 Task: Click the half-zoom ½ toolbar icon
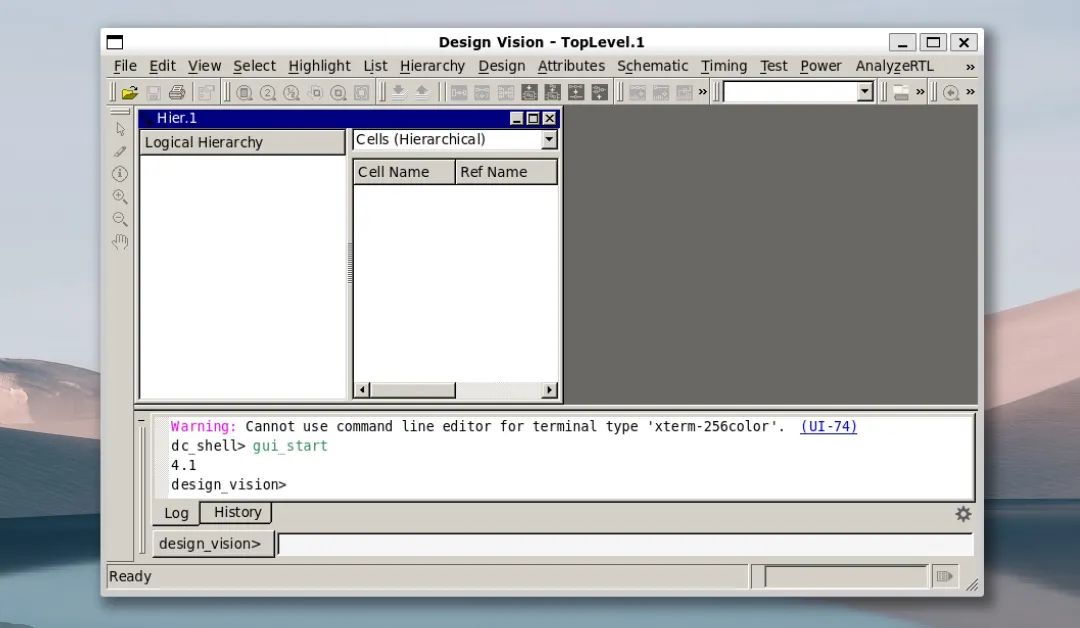pyautogui.click(x=291, y=92)
